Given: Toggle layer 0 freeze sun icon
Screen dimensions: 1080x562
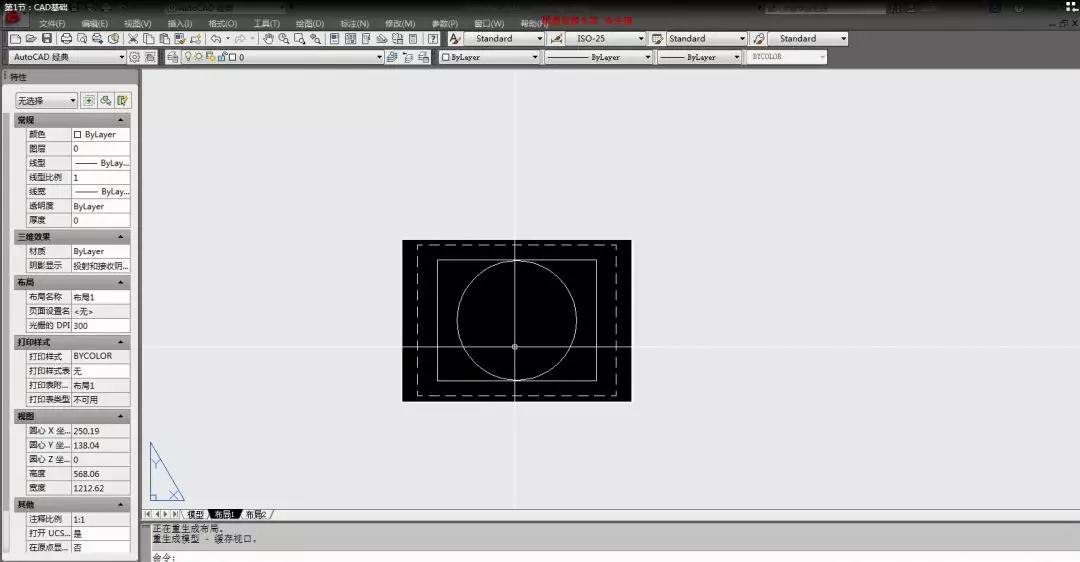Looking at the screenshot, I should click(x=199, y=57).
